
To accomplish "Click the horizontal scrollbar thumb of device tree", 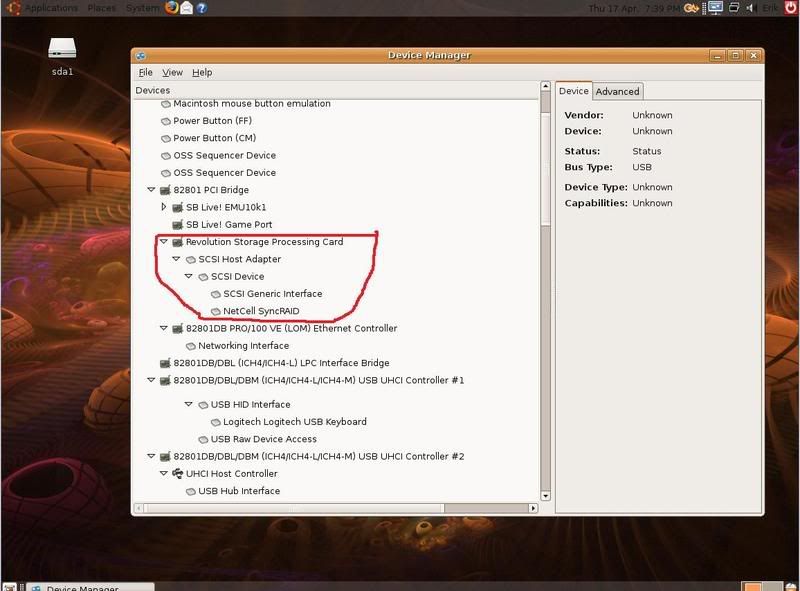I will (x=294, y=508).
